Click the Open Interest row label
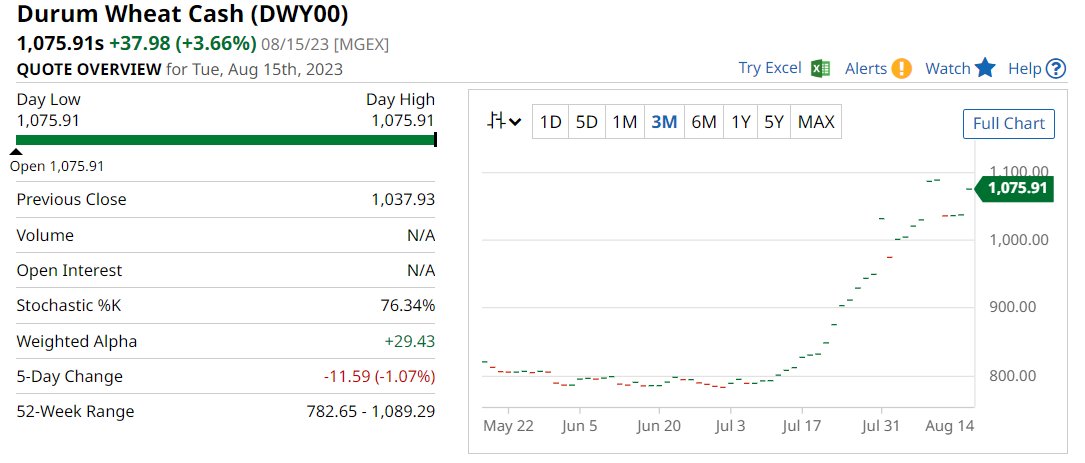Screen dimensions: 1085x463 click(x=69, y=271)
